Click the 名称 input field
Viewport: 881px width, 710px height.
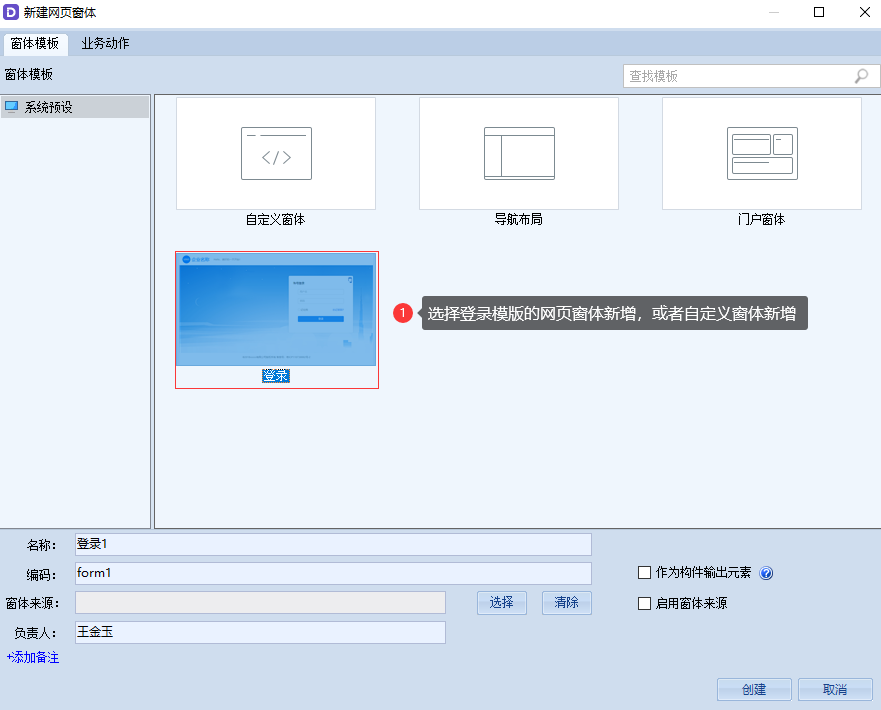coord(333,544)
